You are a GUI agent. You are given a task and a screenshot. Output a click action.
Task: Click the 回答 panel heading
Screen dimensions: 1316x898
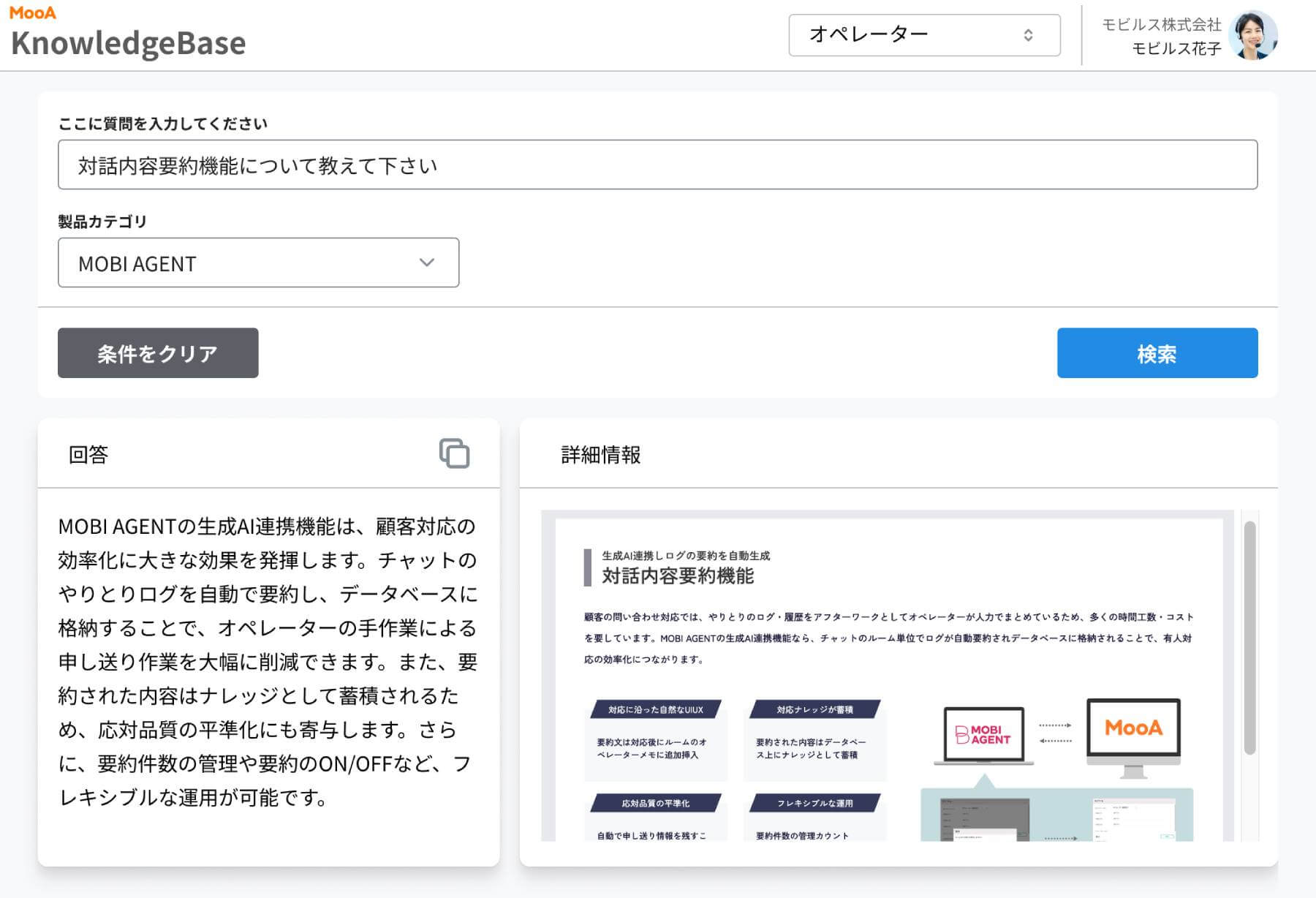click(88, 454)
